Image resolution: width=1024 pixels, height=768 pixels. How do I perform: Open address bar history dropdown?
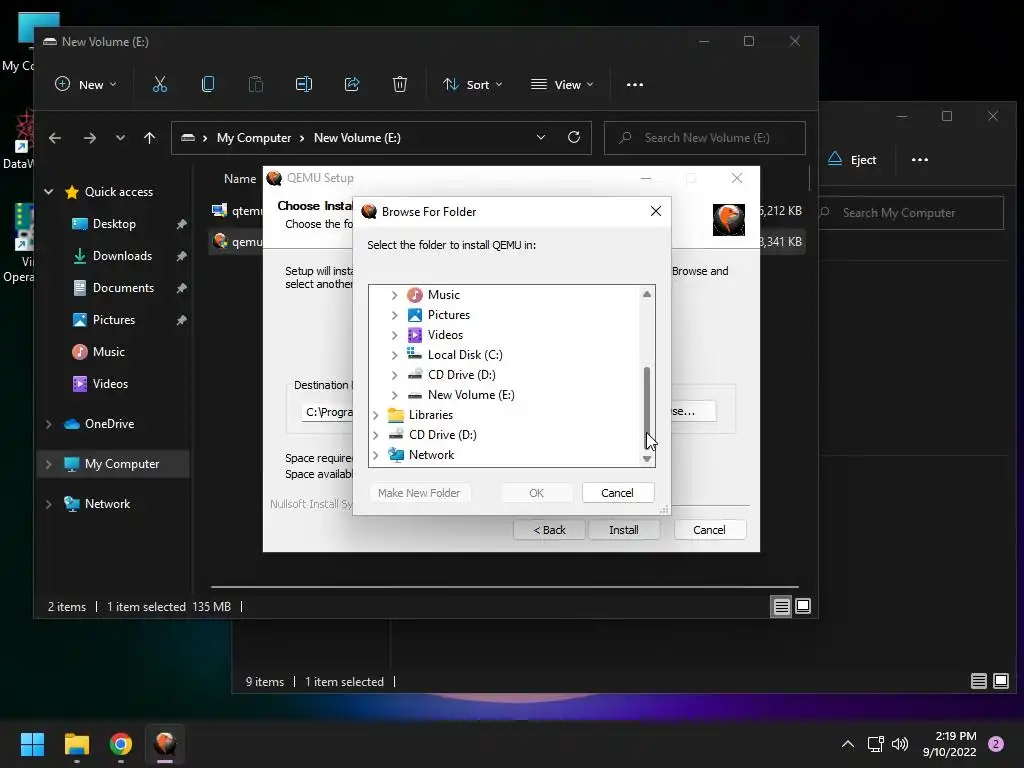click(x=541, y=137)
